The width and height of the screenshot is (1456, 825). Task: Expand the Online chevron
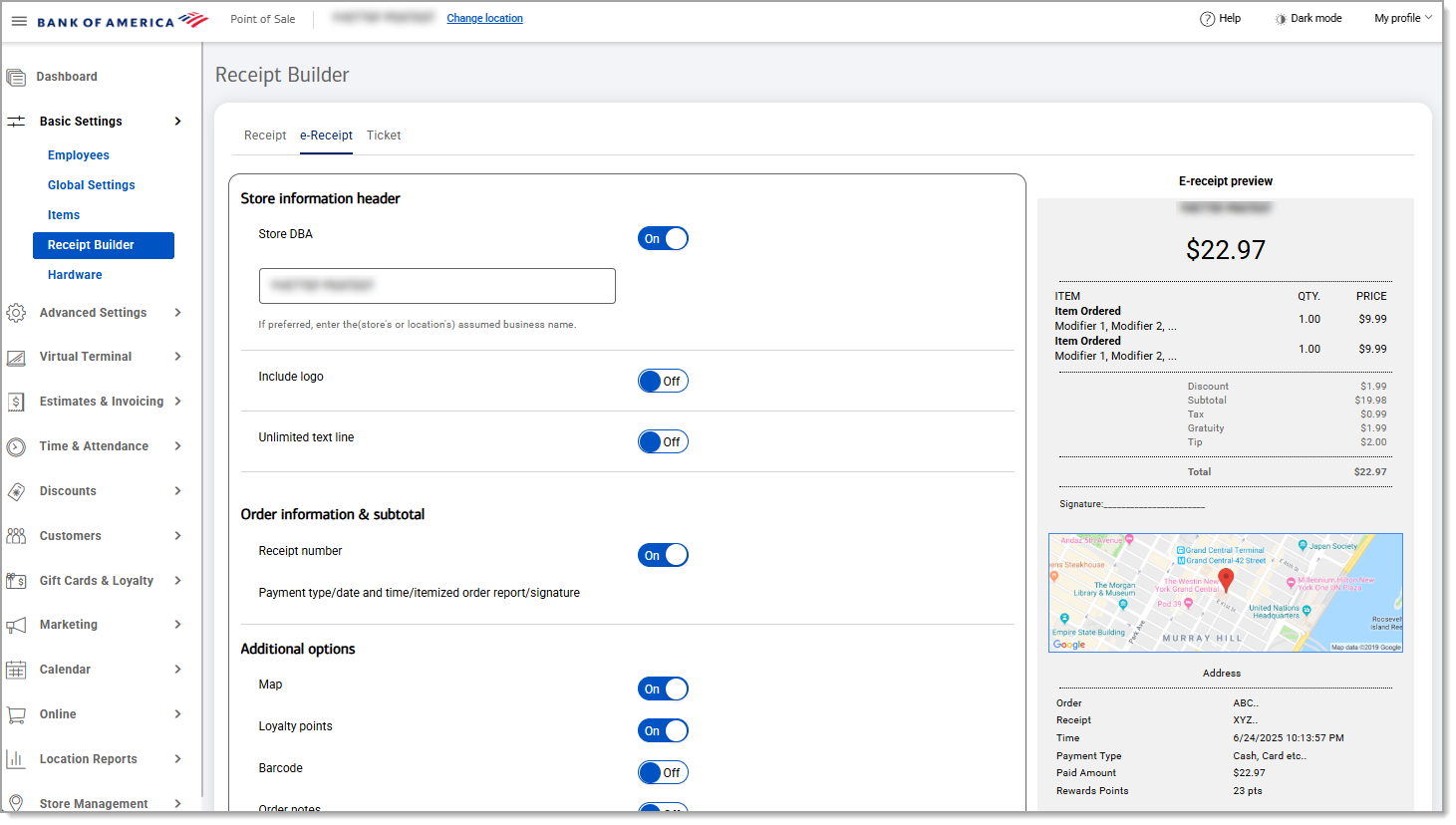(178, 714)
